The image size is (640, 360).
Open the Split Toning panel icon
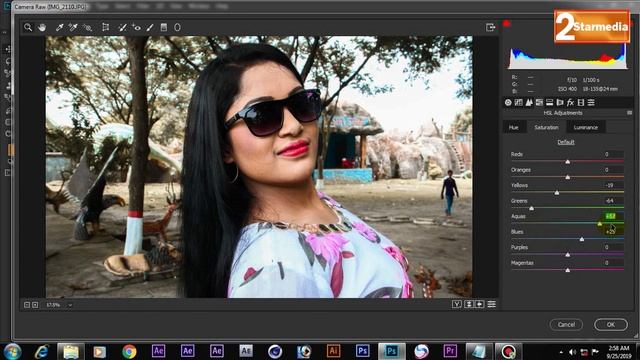point(549,102)
